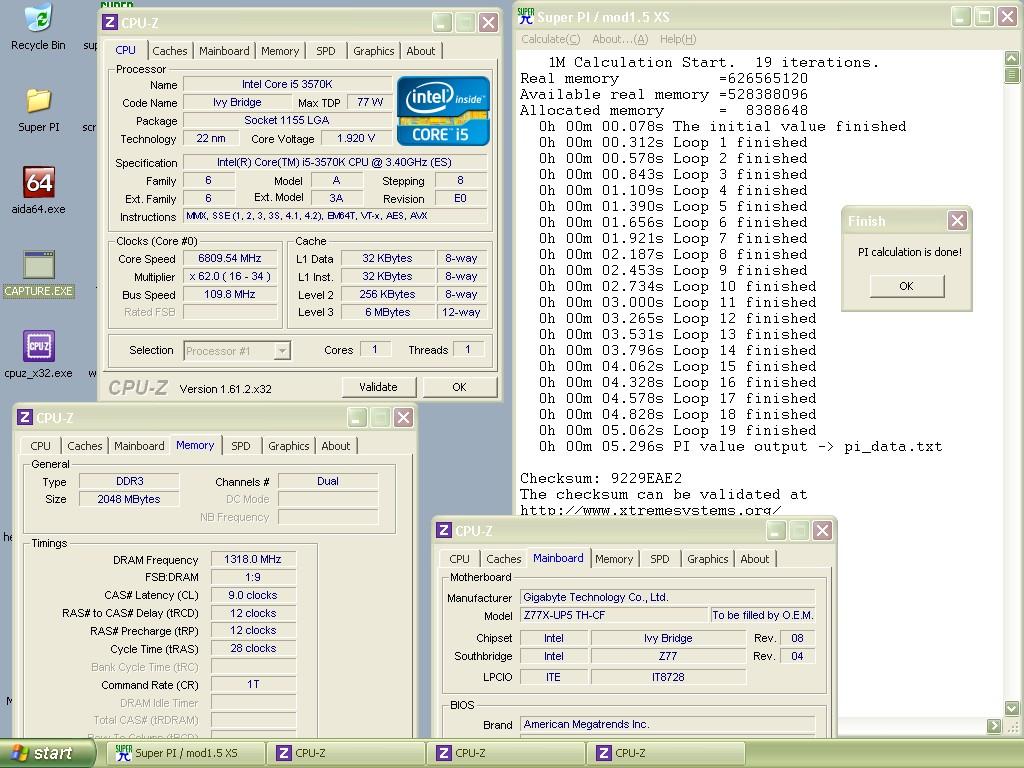Viewport: 1024px width, 768px height.
Task: Minimize the top CPU-Z processor window
Action: pyautogui.click(x=442, y=23)
